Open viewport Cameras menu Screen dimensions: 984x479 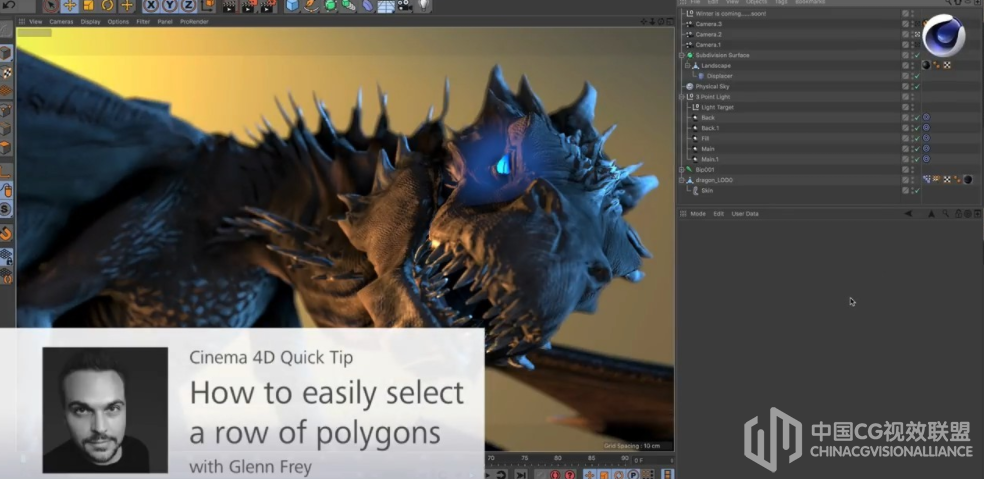point(62,21)
